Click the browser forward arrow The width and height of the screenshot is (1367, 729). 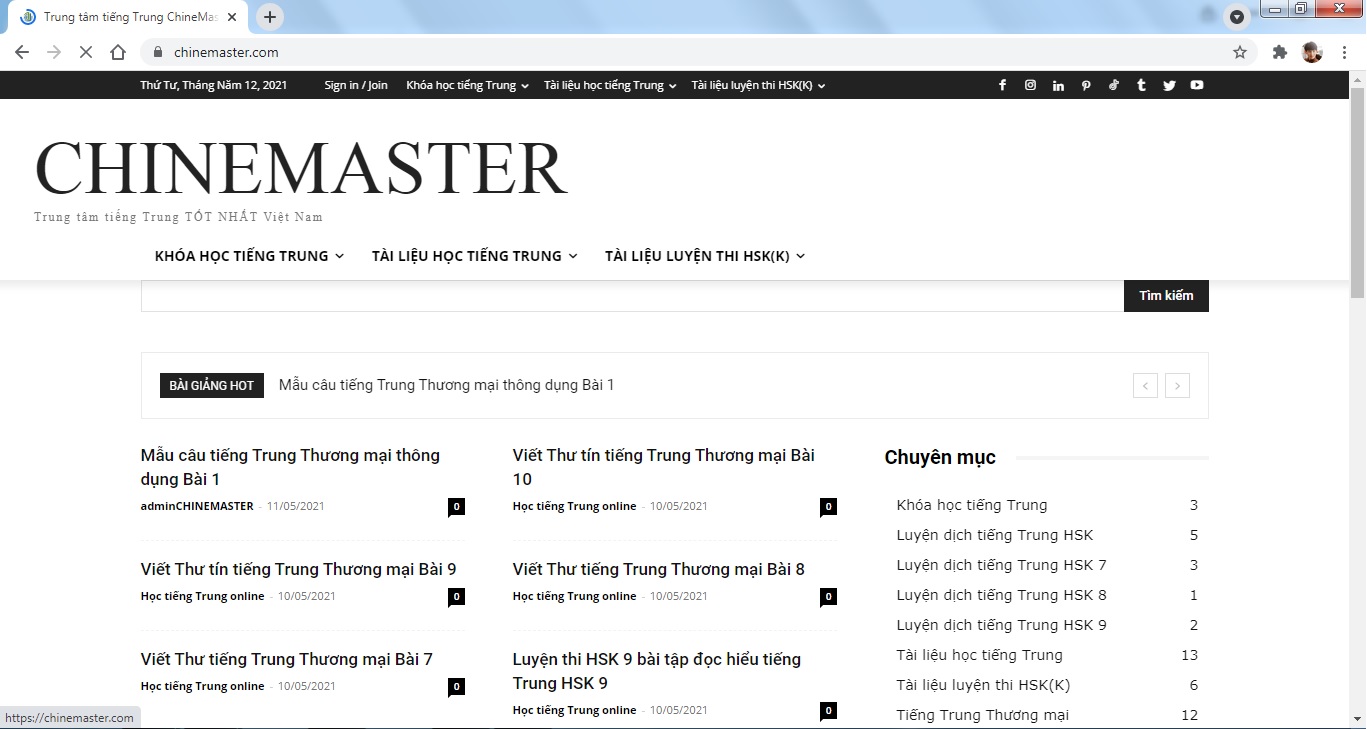(54, 52)
